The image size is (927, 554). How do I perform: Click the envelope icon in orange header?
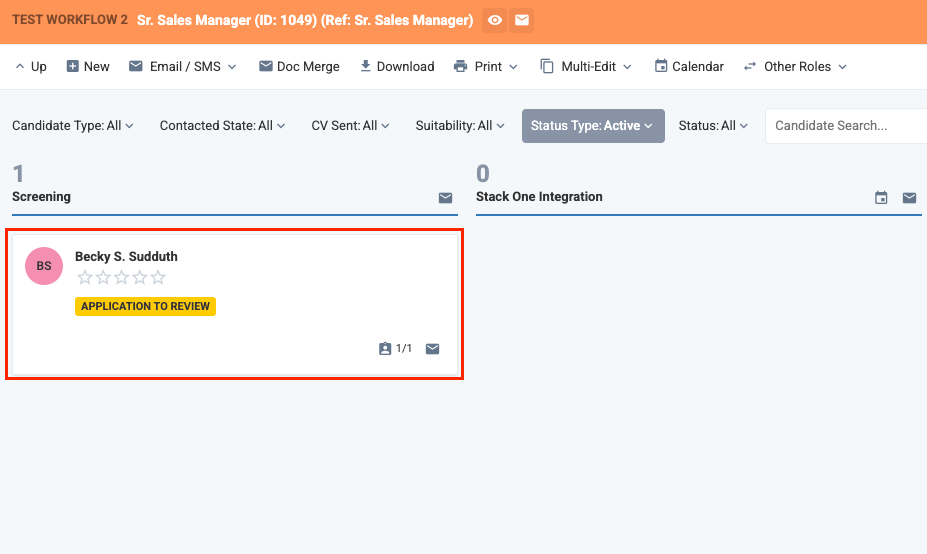(521, 20)
